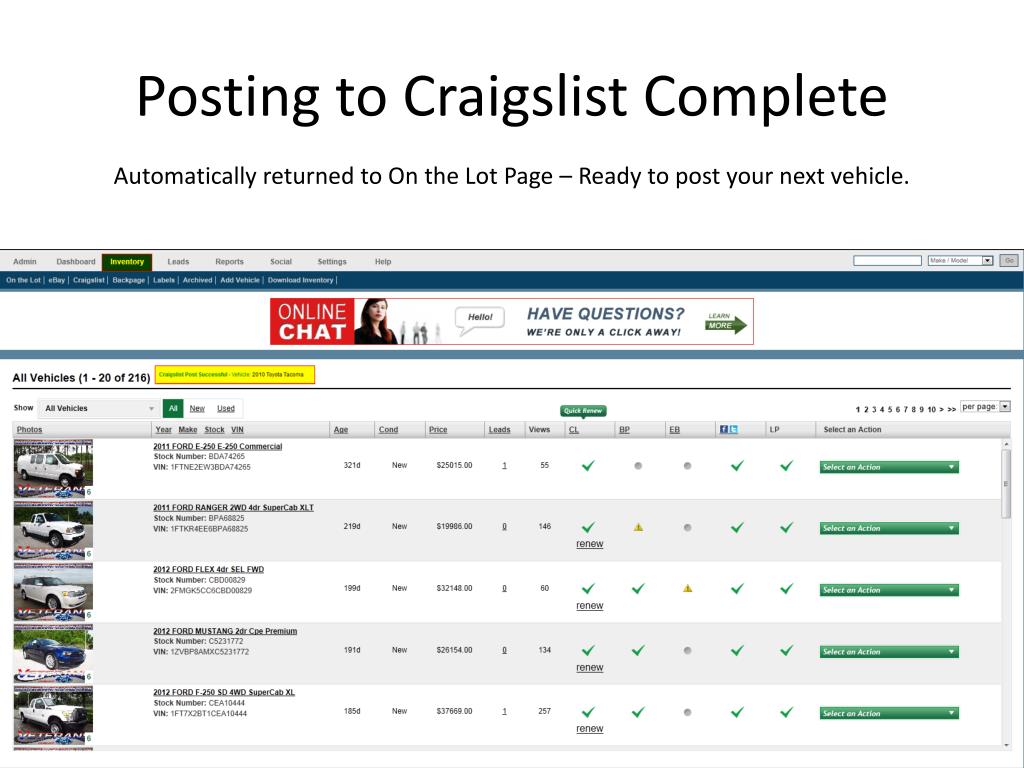1024x768 pixels.
Task: Select On the Lot submenu link
Action: tap(24, 280)
